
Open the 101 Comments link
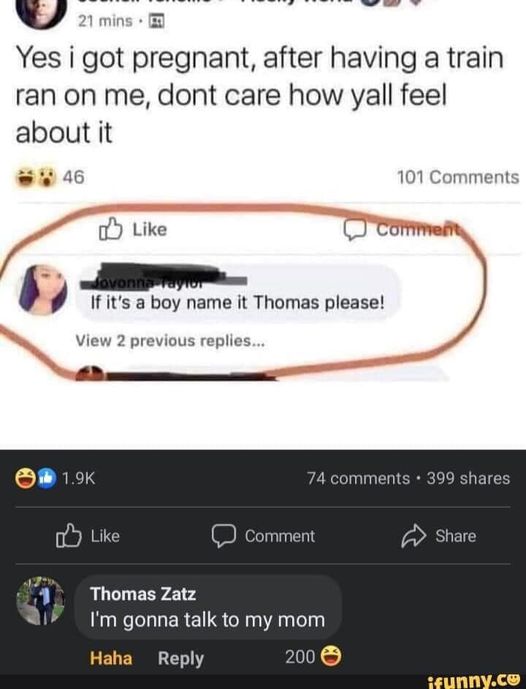click(x=458, y=178)
